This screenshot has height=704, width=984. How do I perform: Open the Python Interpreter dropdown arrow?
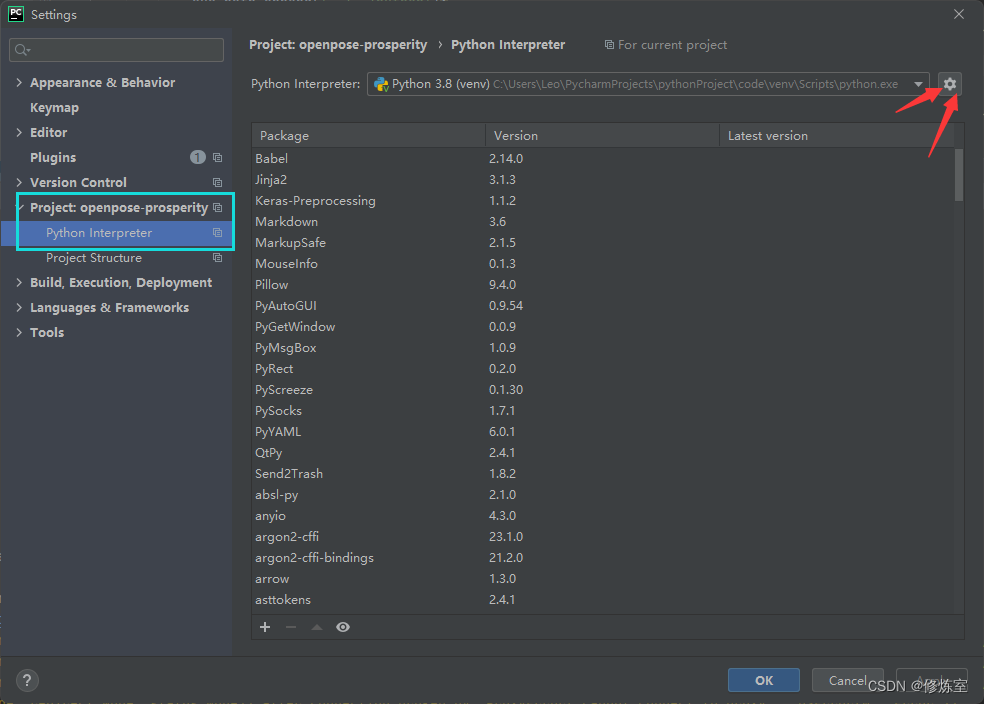[918, 84]
